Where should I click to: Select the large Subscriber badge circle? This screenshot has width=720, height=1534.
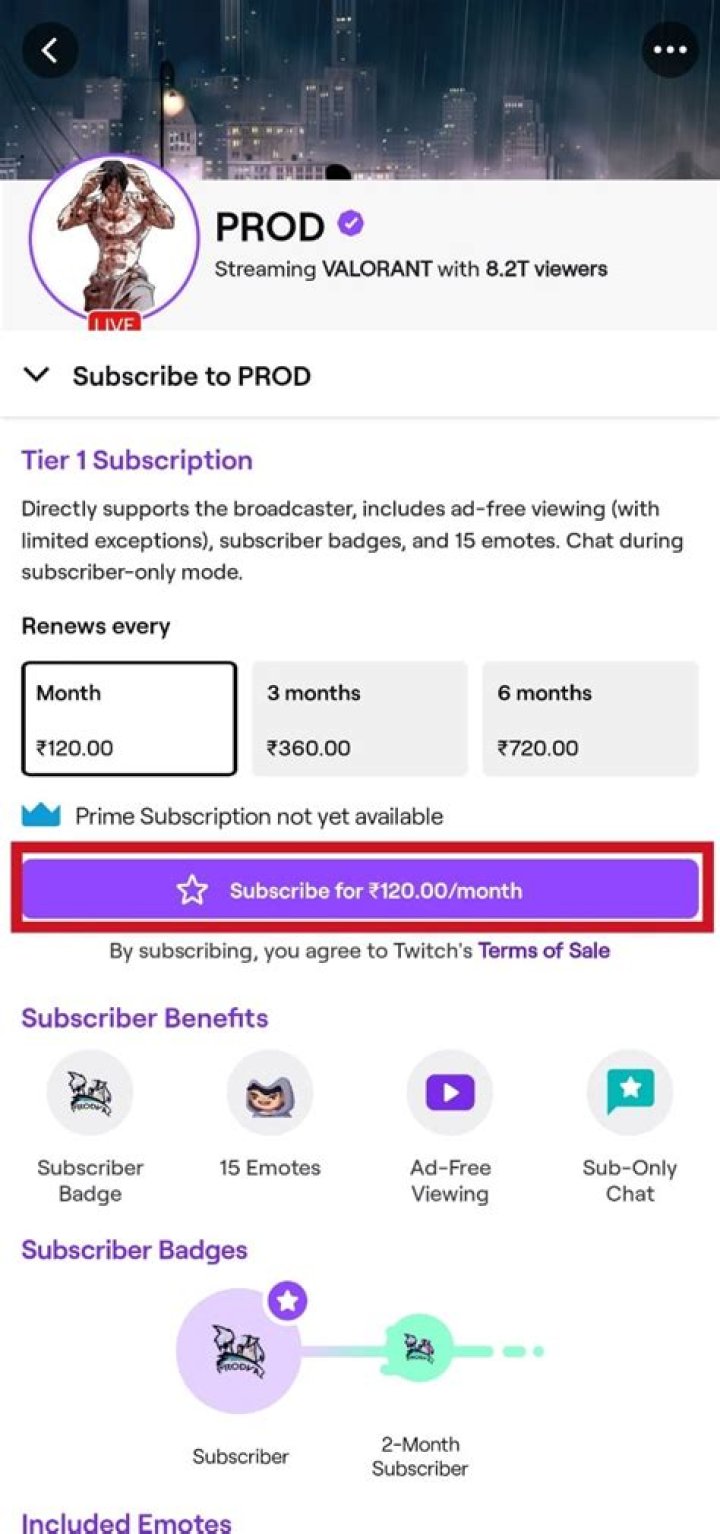click(239, 1350)
